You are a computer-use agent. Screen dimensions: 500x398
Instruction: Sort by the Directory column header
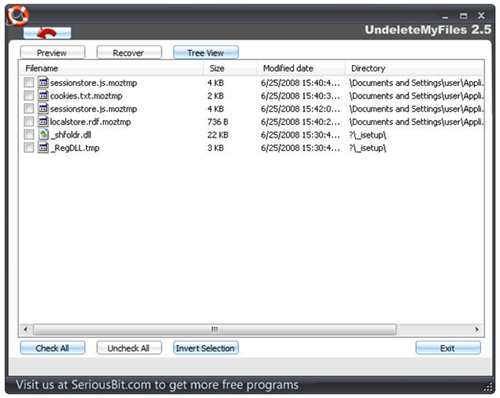click(x=414, y=68)
